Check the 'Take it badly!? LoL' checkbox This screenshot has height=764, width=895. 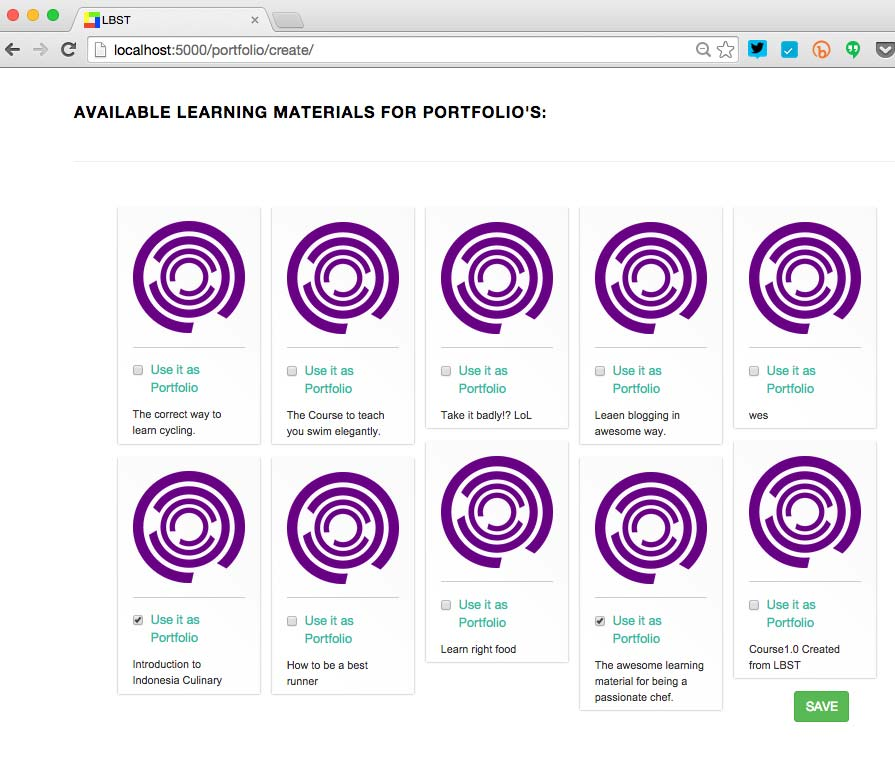(446, 371)
